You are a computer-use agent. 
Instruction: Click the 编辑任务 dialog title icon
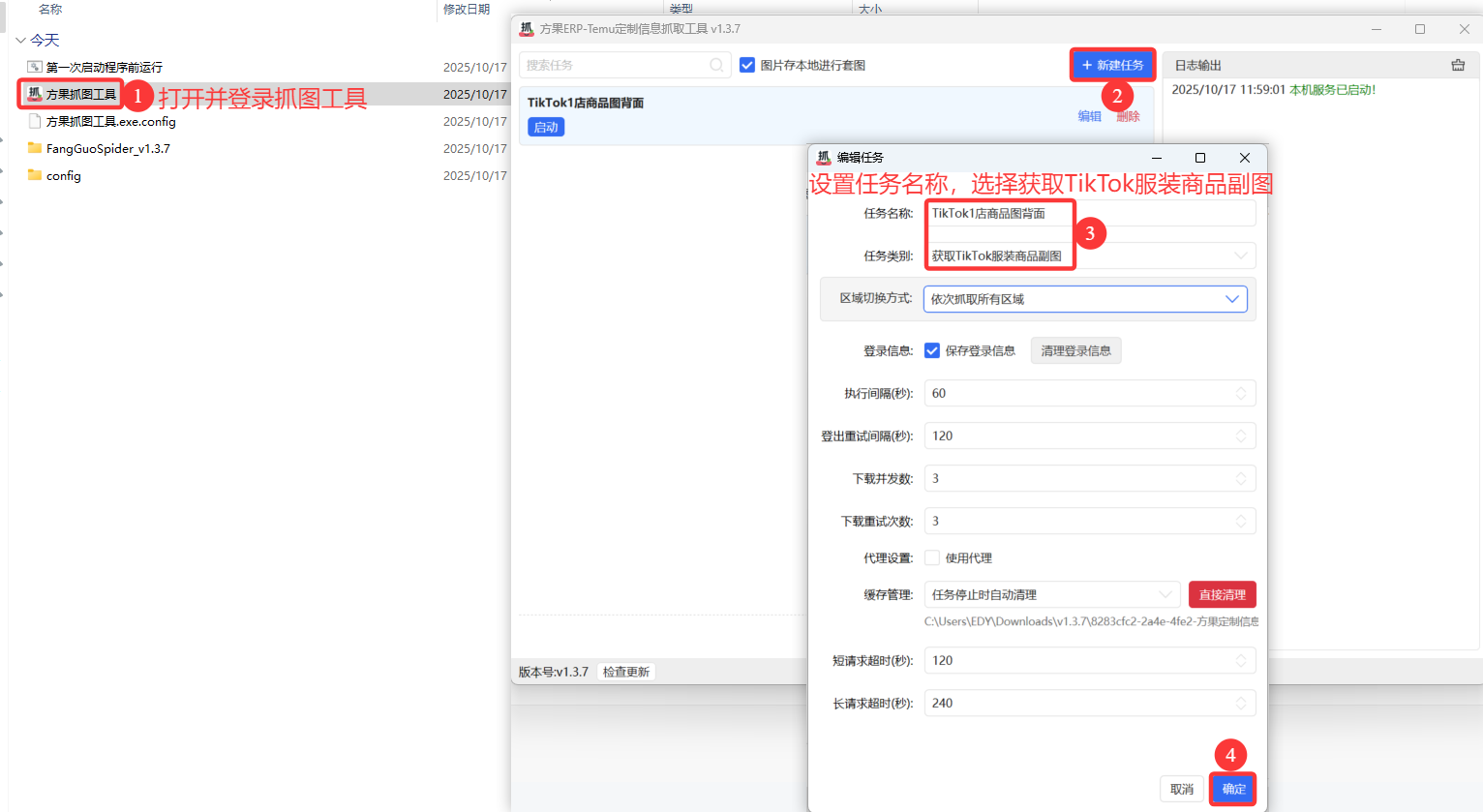[x=824, y=157]
